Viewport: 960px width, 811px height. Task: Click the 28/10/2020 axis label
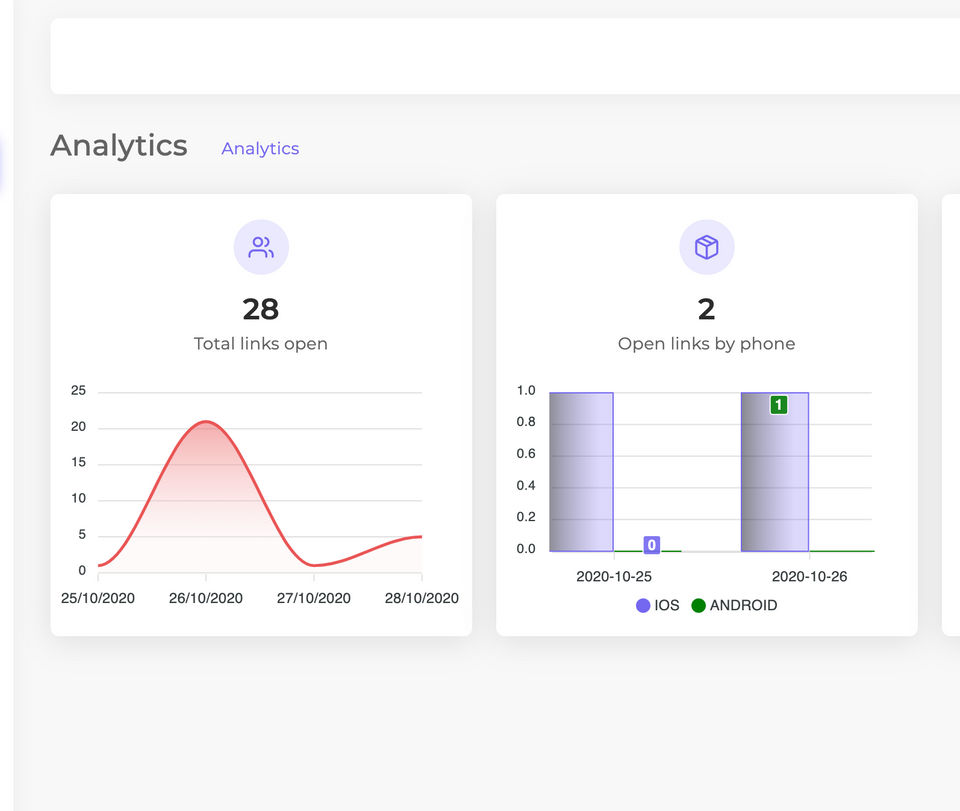[422, 598]
